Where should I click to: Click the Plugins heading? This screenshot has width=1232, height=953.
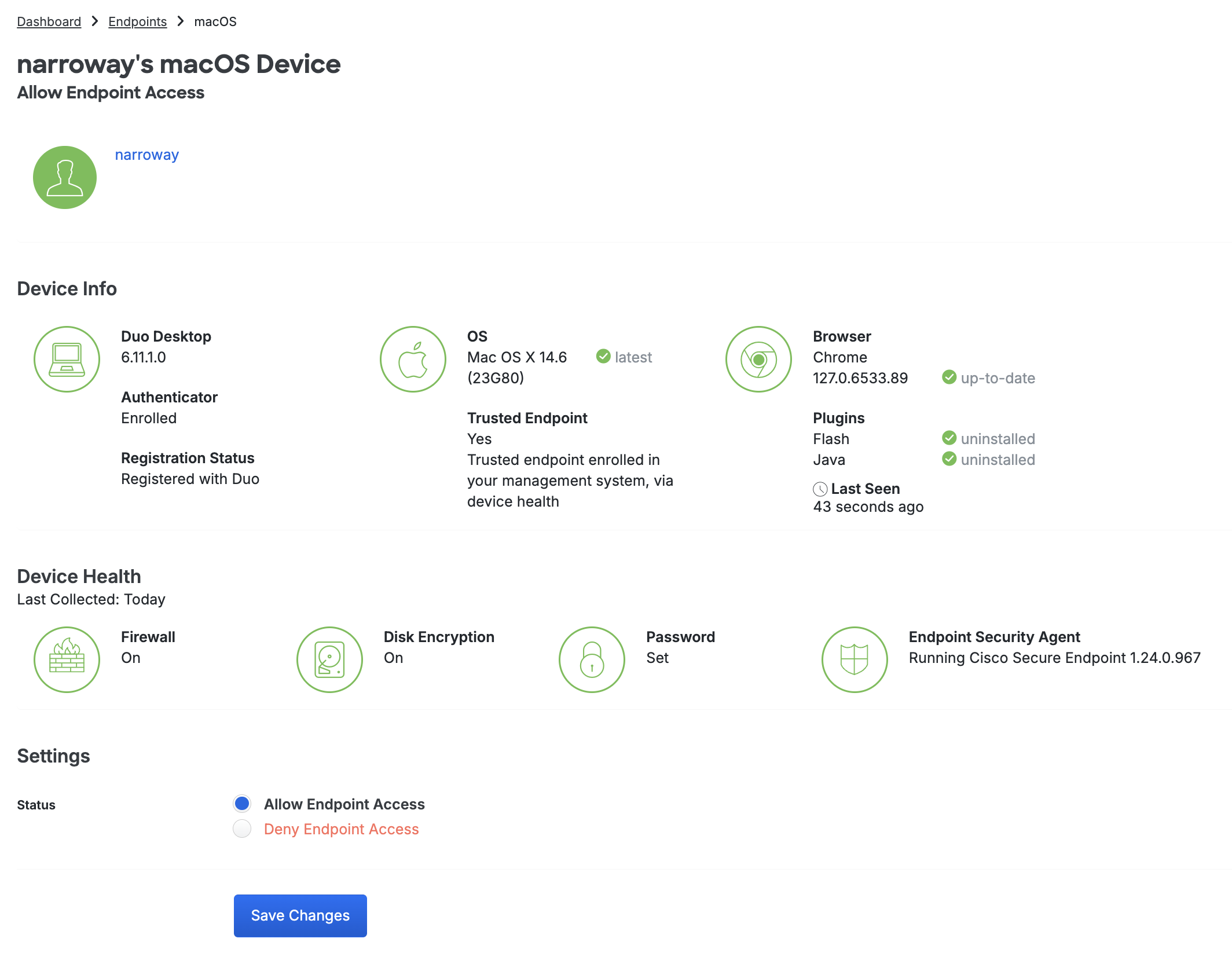[x=838, y=418]
